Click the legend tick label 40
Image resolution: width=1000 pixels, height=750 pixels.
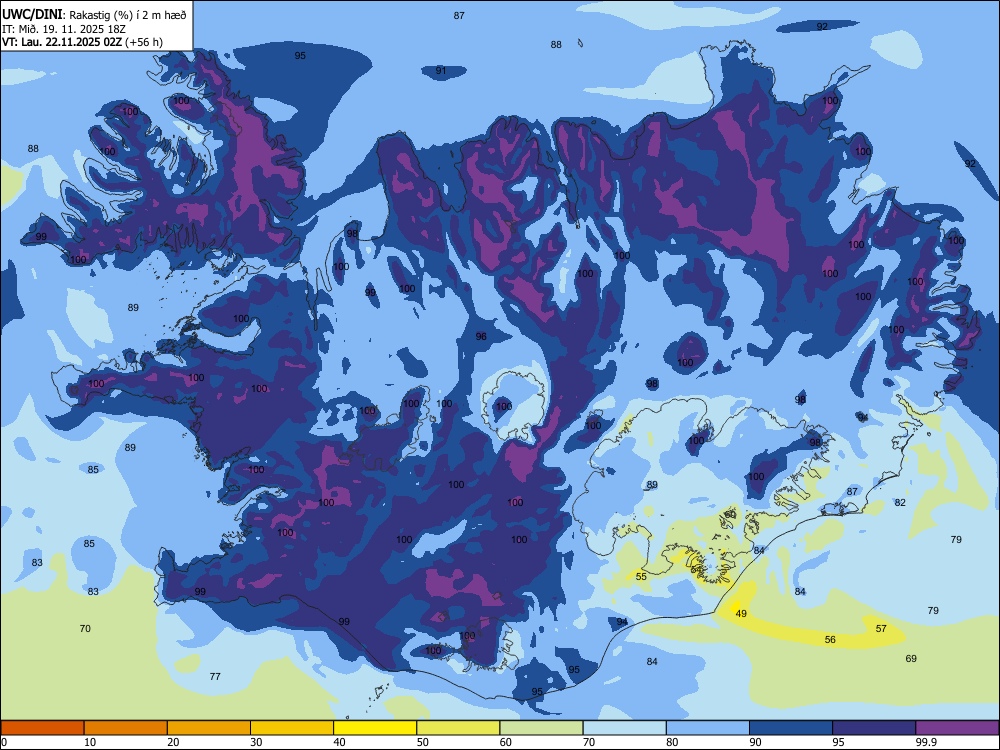click(340, 742)
